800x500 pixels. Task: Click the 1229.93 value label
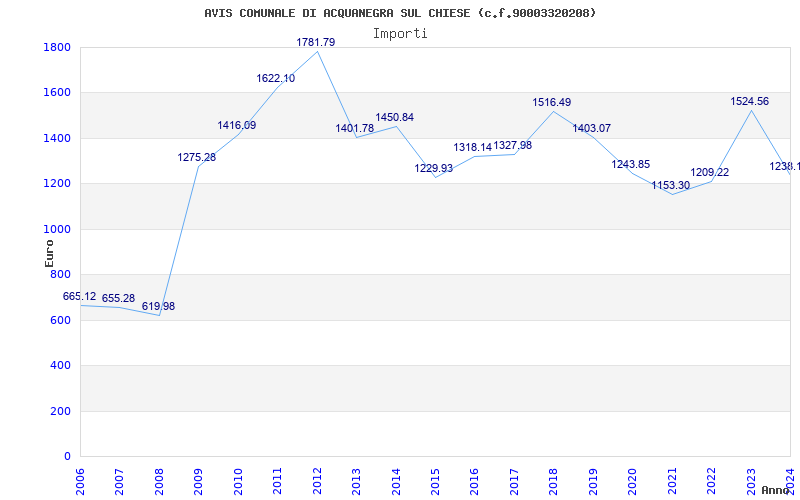tap(434, 169)
